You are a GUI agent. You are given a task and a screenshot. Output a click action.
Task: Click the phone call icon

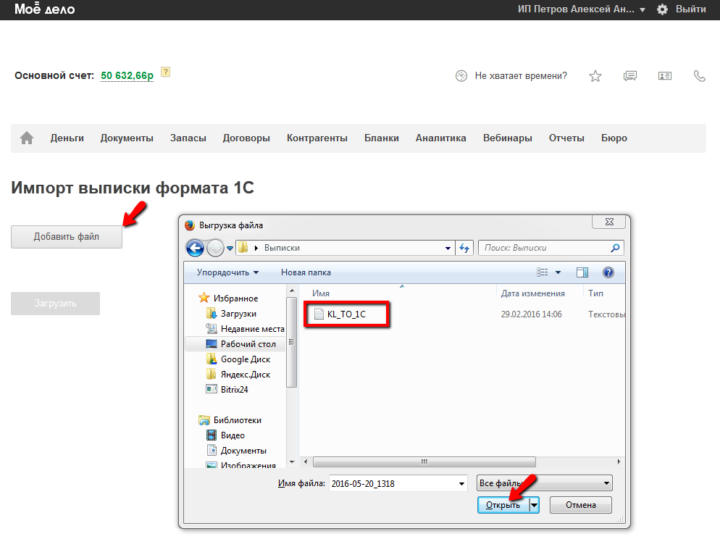pos(699,76)
